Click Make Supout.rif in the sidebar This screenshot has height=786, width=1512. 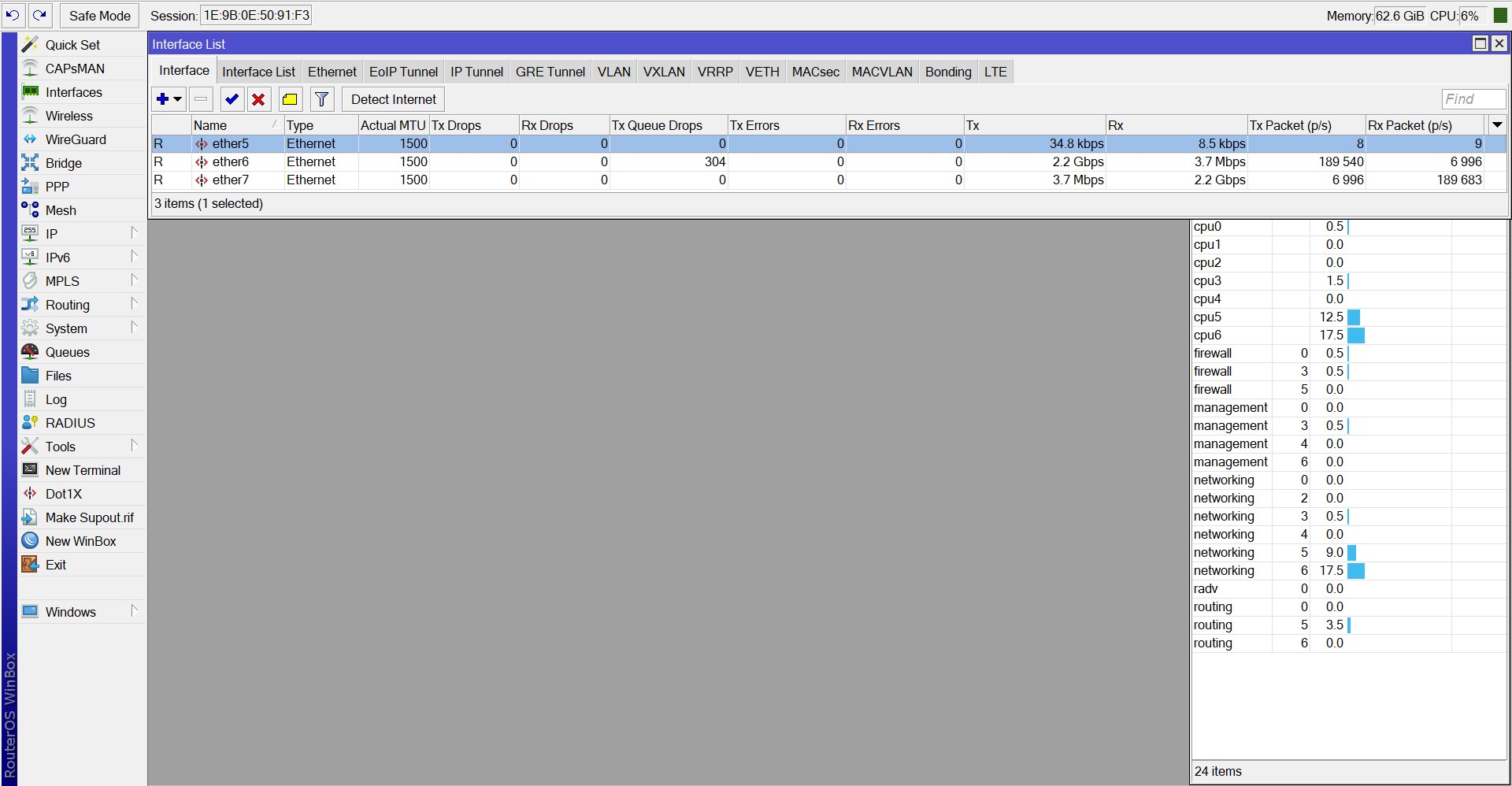tap(90, 517)
